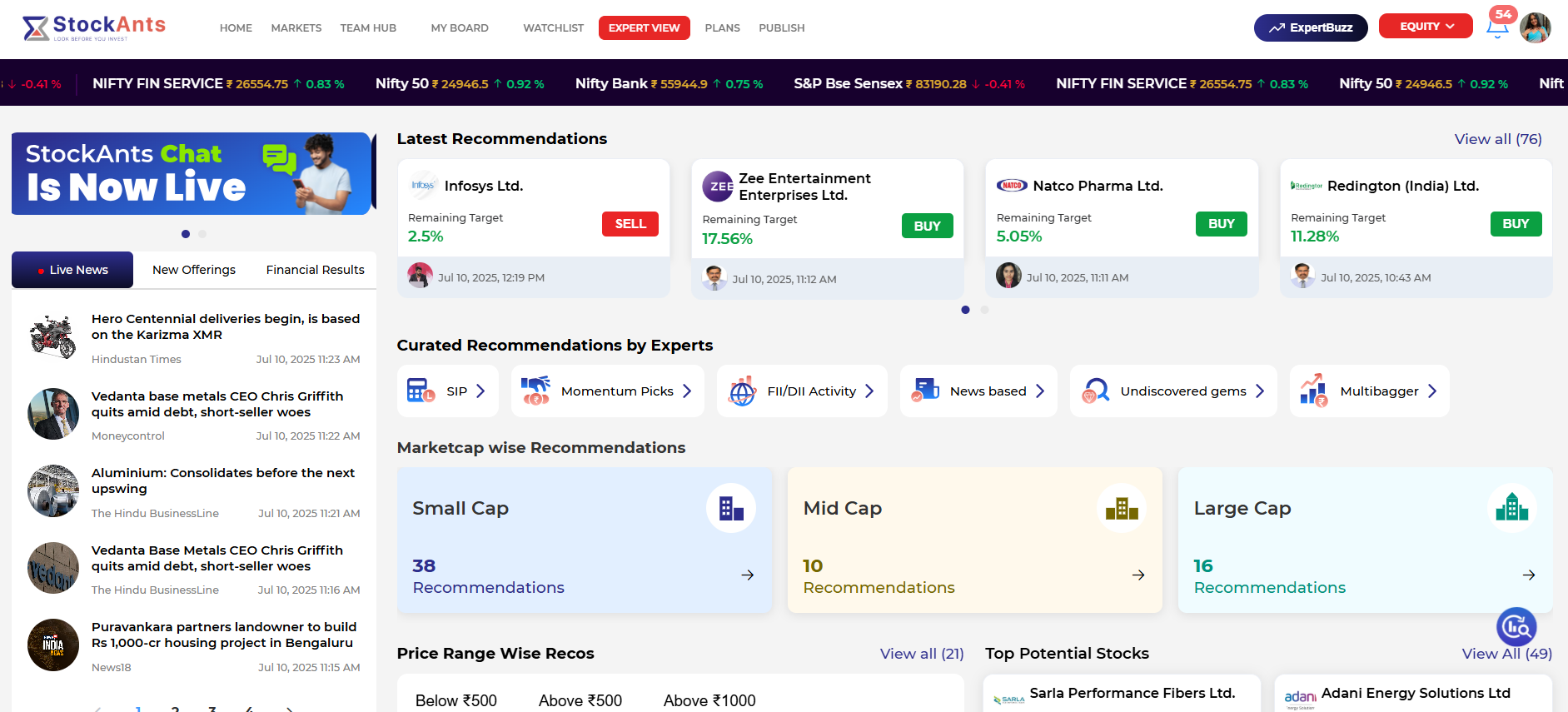Go to HOME in navigation
Image resolution: width=1568 pixels, height=712 pixels.
tap(236, 27)
